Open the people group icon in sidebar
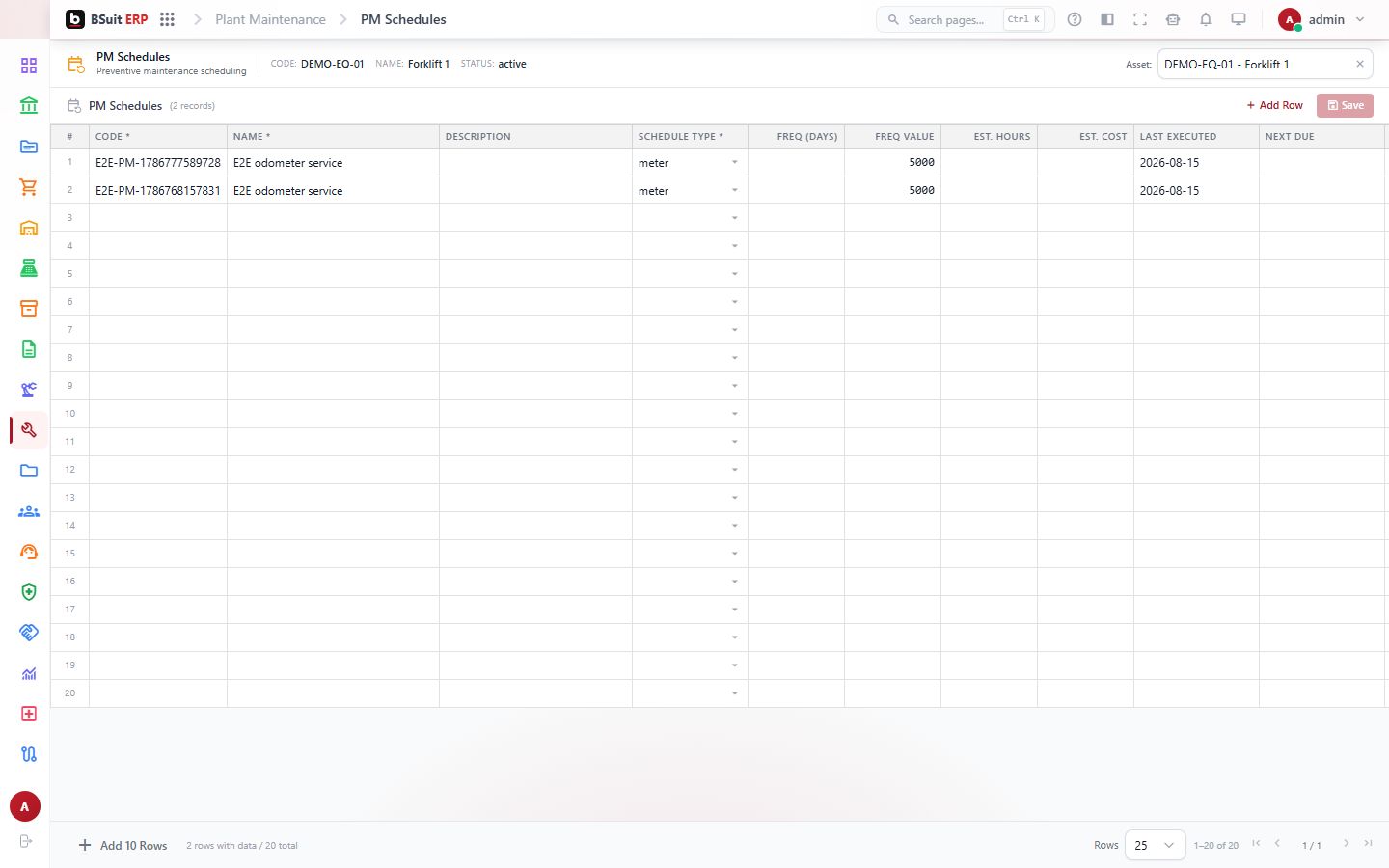1389x868 pixels. (29, 511)
